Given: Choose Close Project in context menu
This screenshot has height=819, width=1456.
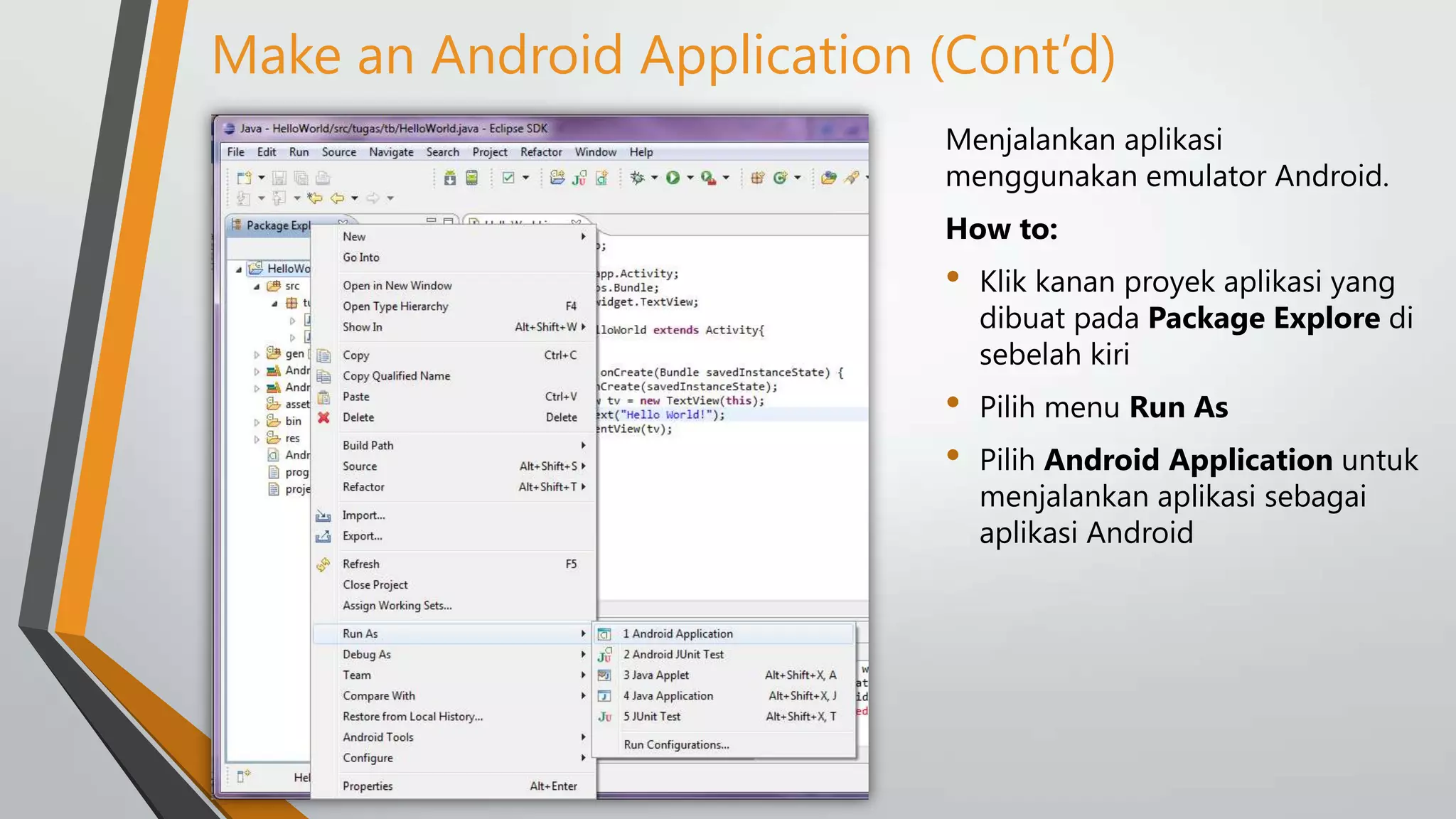Looking at the screenshot, I should pyautogui.click(x=453, y=584).
